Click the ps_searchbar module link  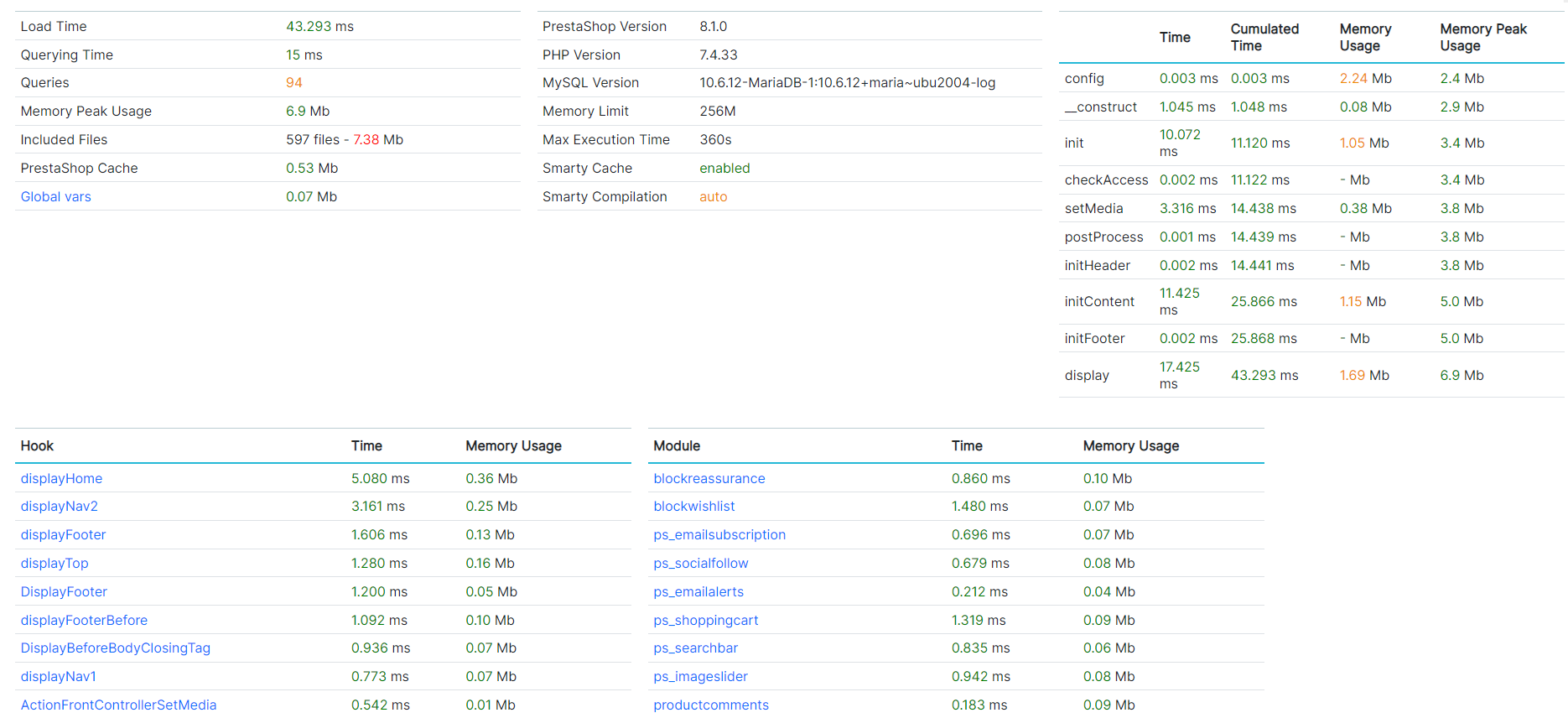tap(695, 648)
